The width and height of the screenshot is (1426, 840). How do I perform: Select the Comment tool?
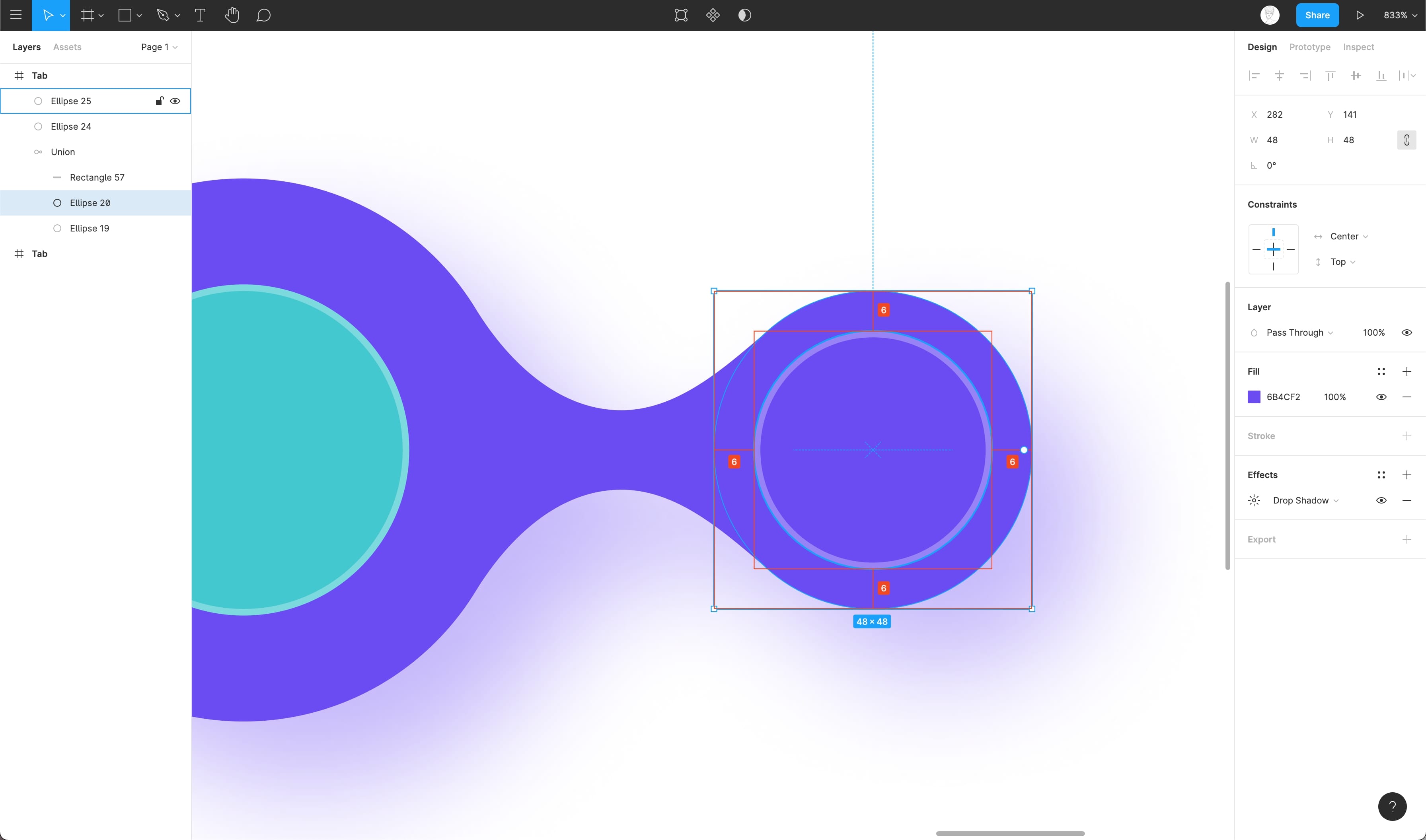point(263,15)
